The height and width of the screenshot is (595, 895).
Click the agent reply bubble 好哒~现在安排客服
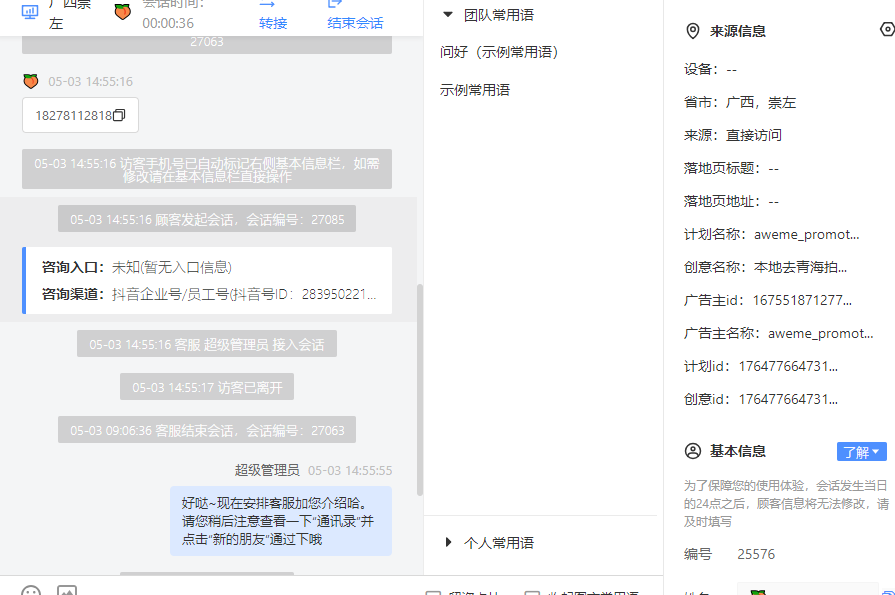click(281, 521)
